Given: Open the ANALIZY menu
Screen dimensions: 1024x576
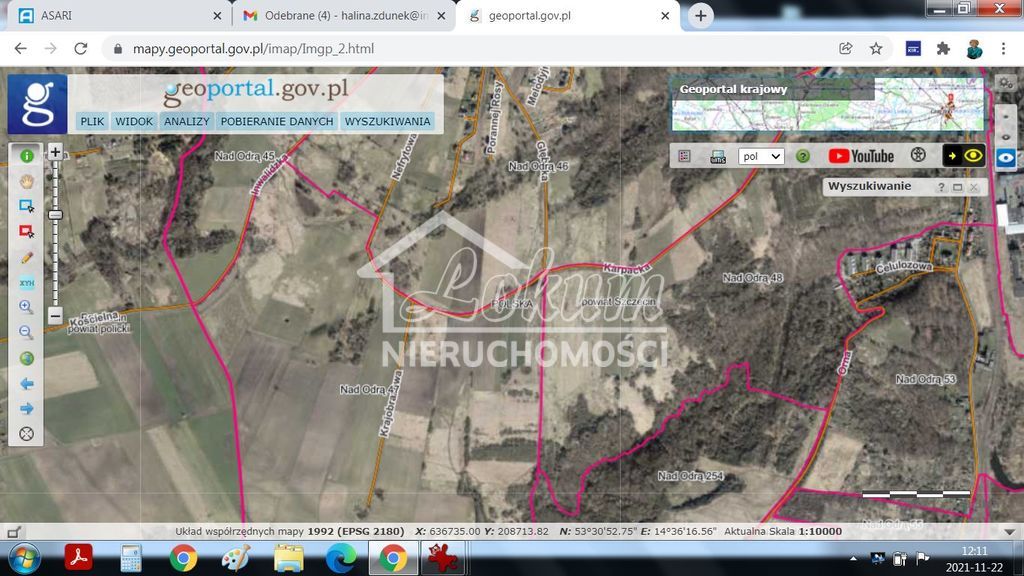Looking at the screenshot, I should [187, 121].
